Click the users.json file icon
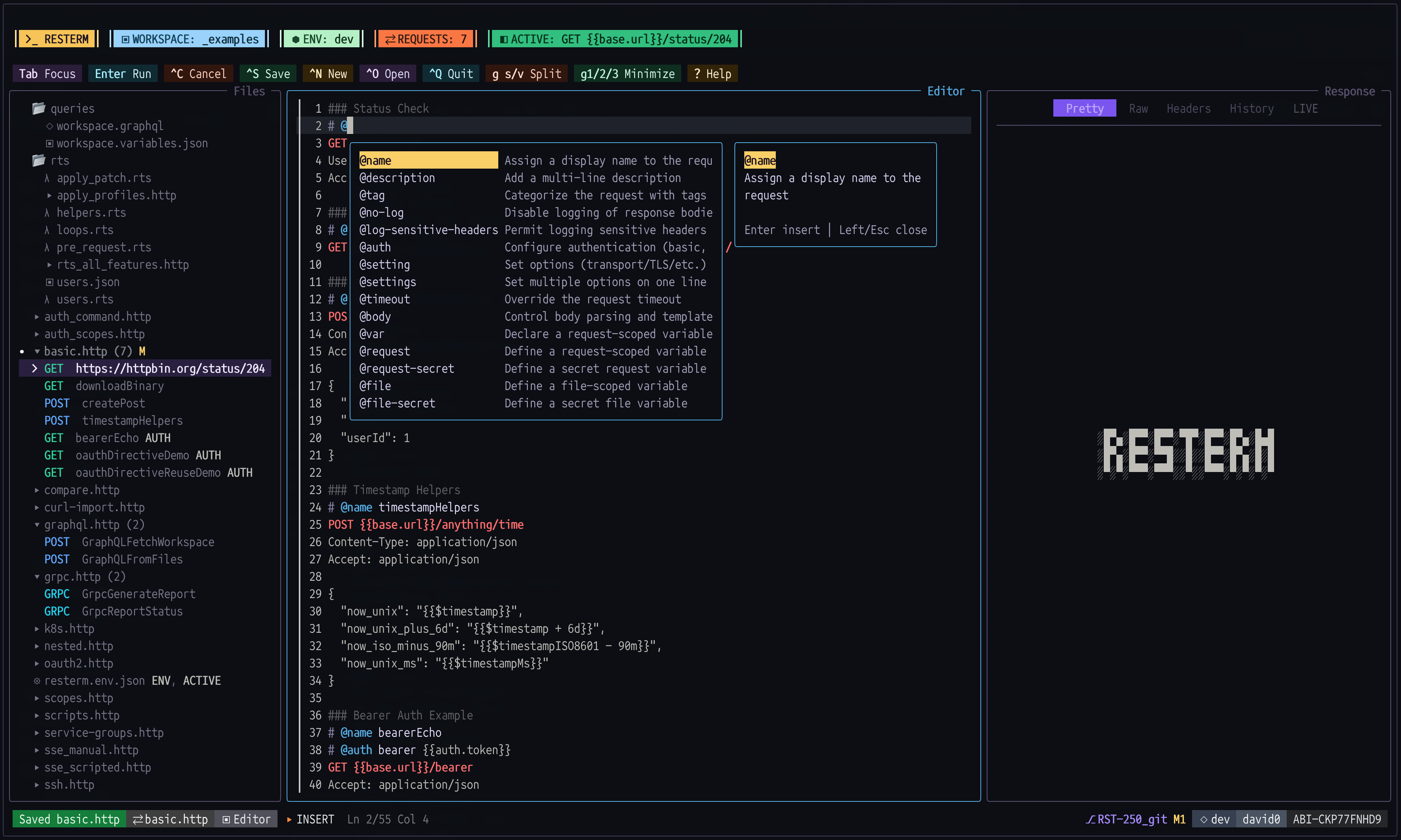The height and width of the screenshot is (840, 1401). point(50,282)
